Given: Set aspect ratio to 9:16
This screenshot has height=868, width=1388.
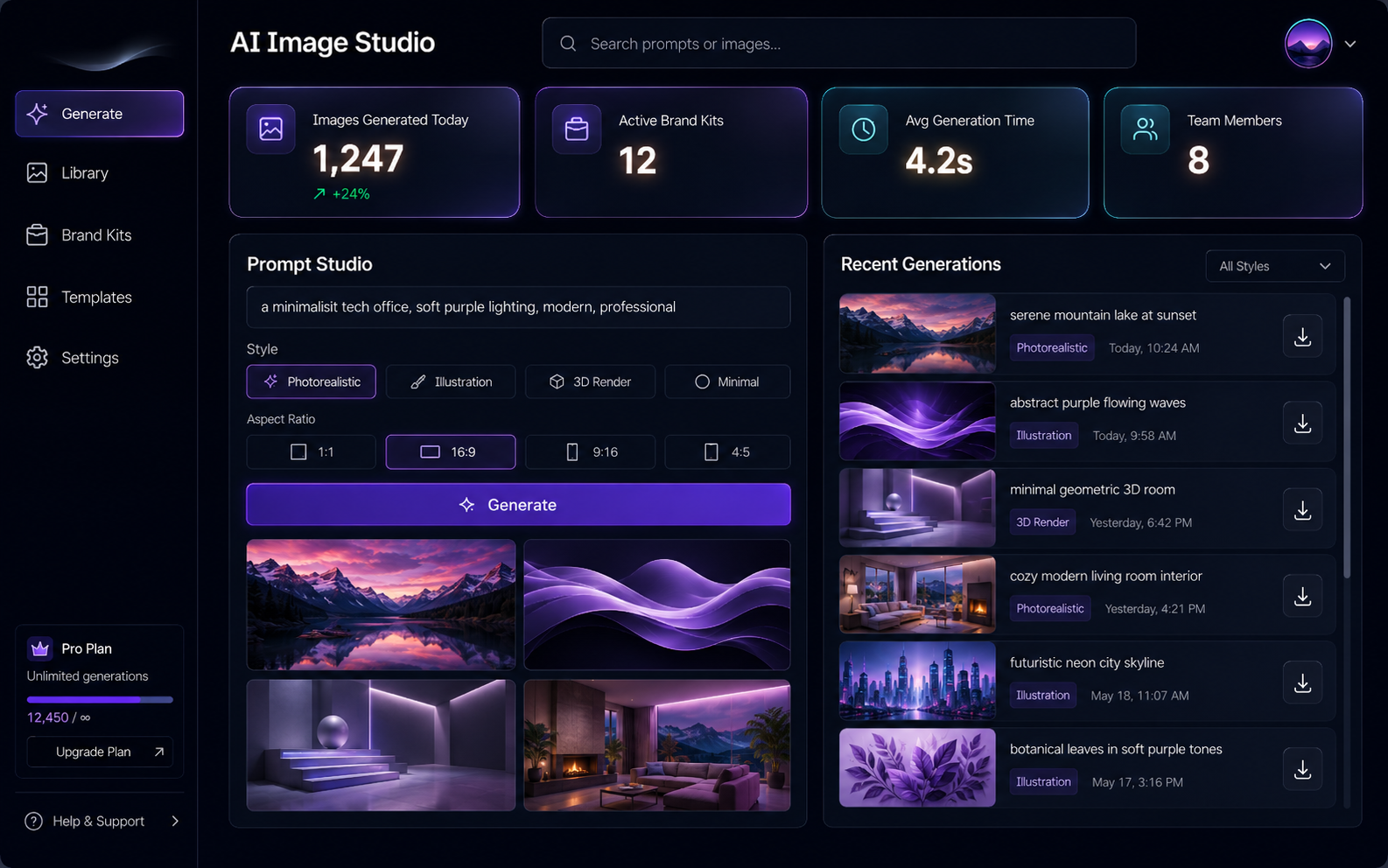Looking at the screenshot, I should 590,452.
